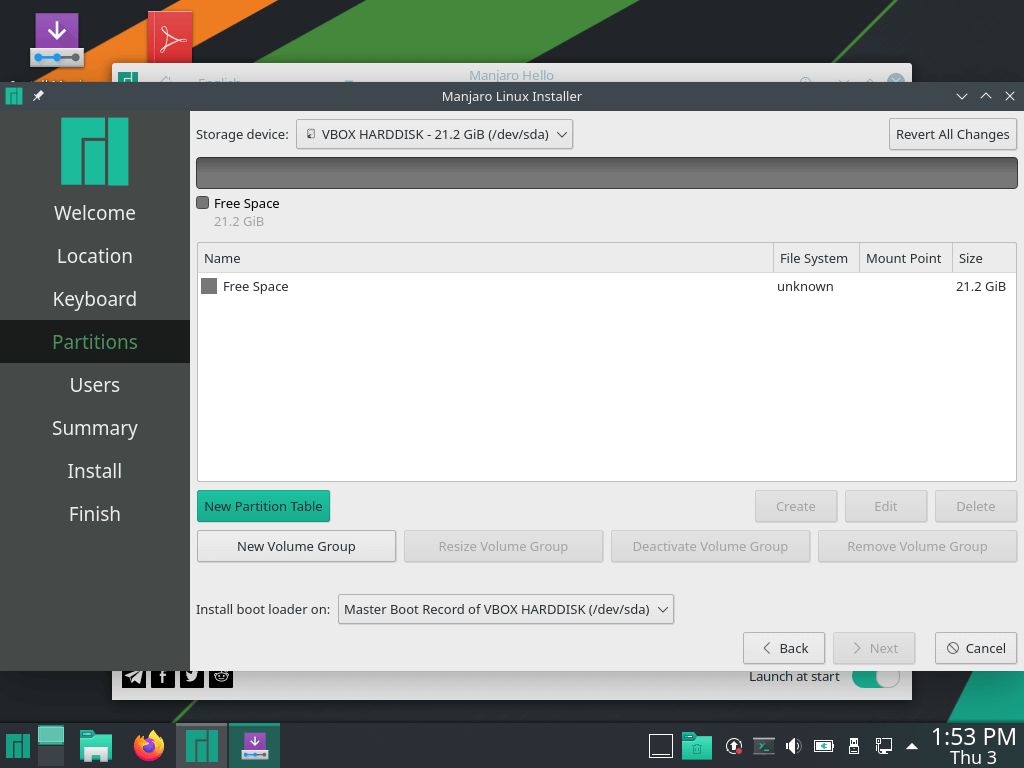Click the New Volume Group button
Image resolution: width=1024 pixels, height=768 pixels.
(x=296, y=546)
